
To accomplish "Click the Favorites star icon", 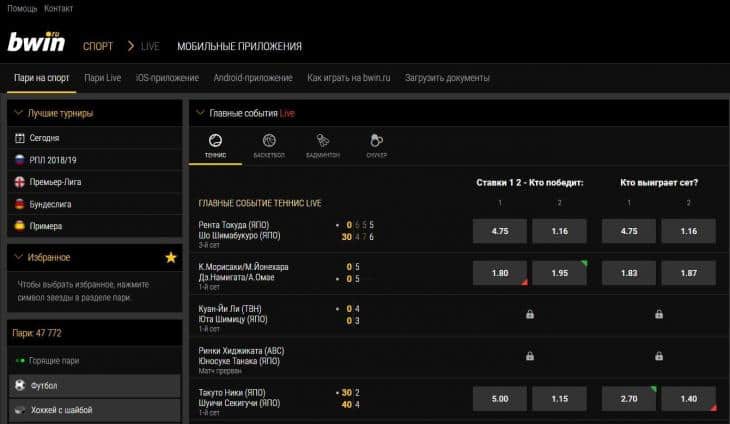I will (170, 257).
